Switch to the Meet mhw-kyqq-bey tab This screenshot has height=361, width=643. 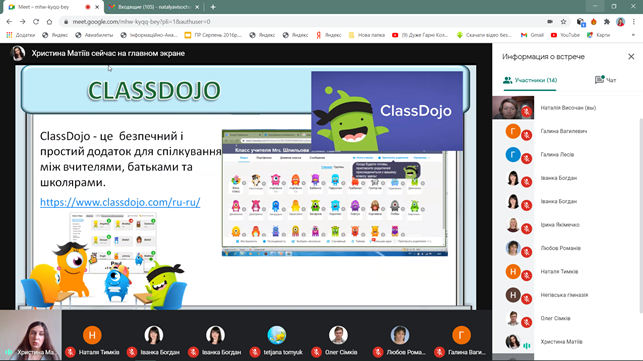tap(51, 7)
